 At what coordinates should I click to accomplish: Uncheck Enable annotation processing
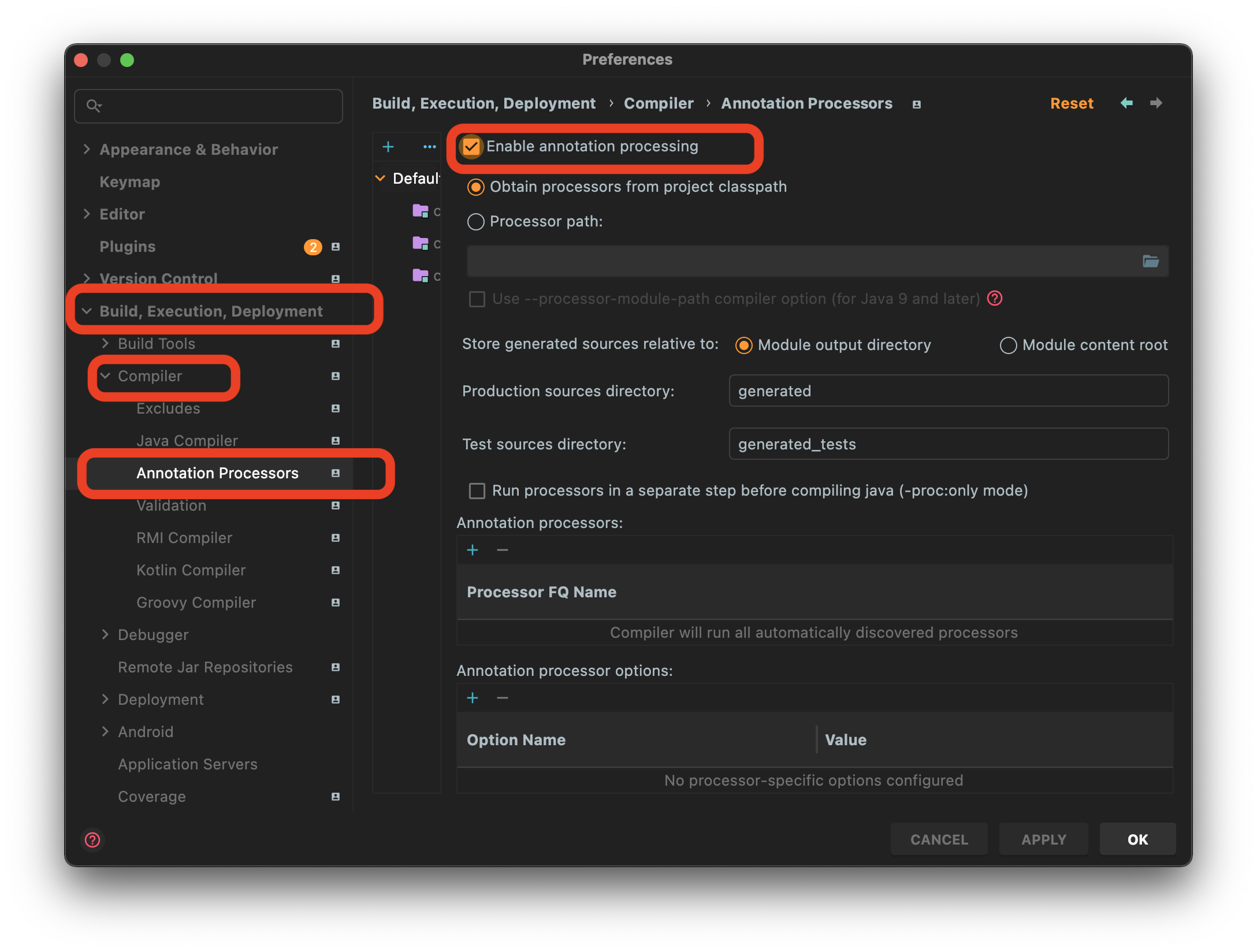tap(471, 147)
